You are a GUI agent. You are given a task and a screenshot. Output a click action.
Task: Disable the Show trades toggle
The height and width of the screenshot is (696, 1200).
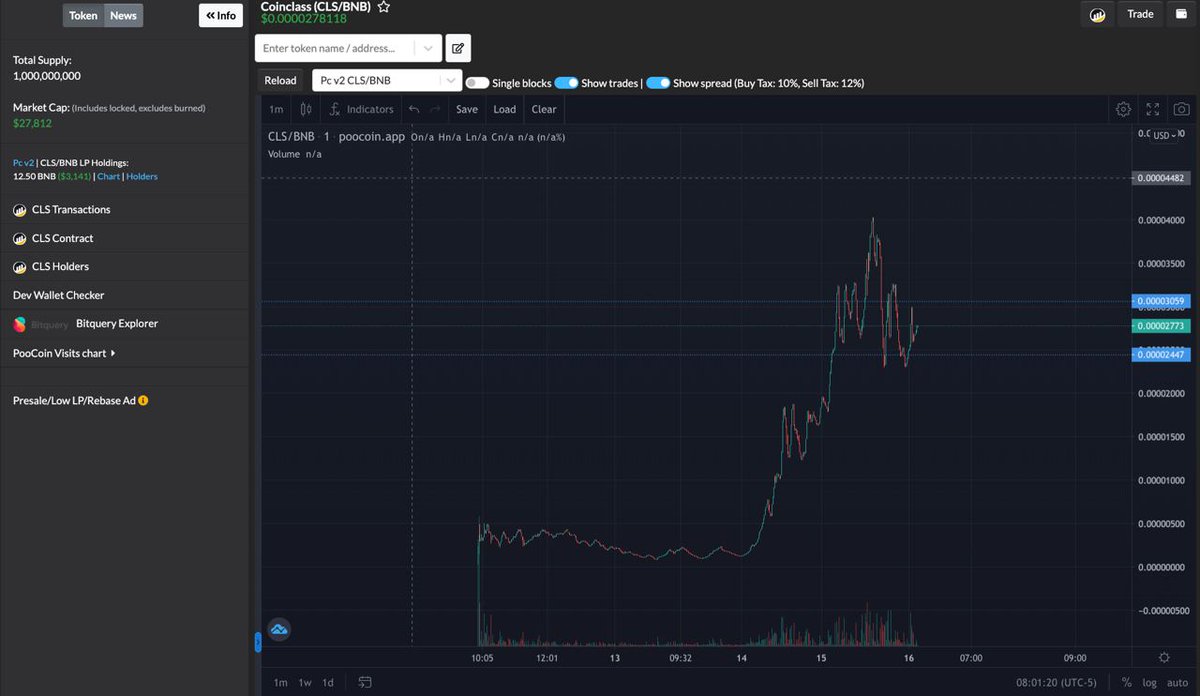coord(568,81)
